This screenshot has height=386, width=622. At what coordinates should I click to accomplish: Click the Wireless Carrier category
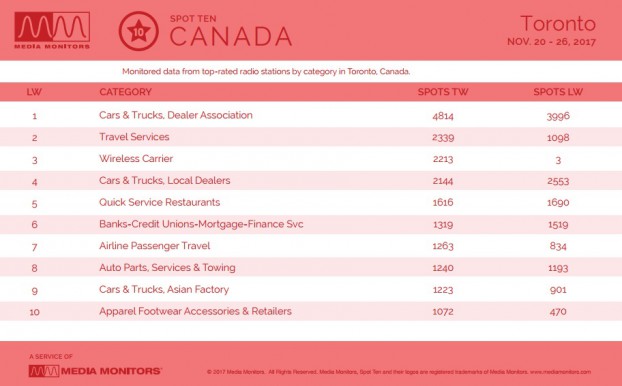pos(136,159)
